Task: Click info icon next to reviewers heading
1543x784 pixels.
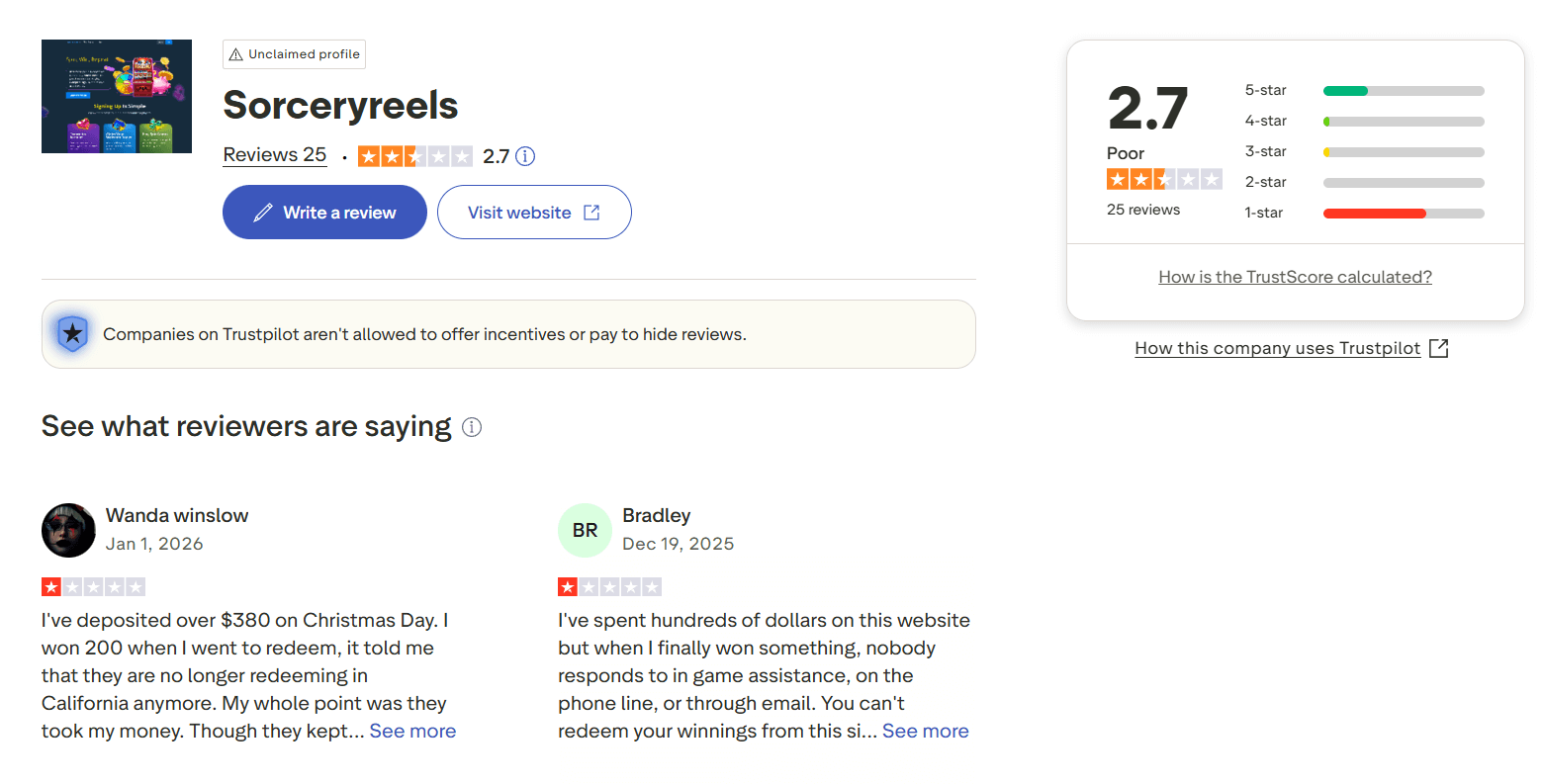Action: pos(472,427)
